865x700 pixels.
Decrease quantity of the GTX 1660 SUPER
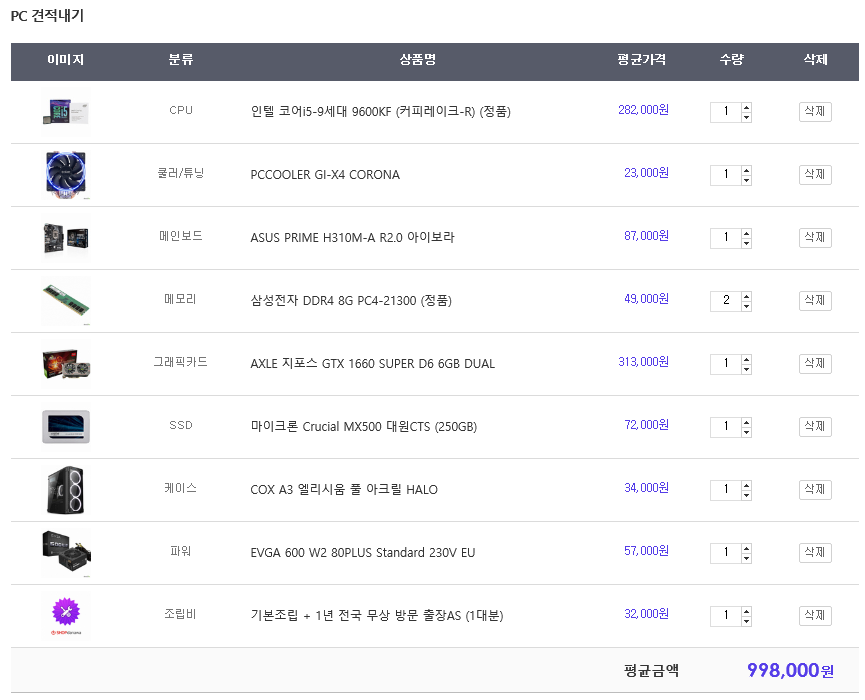[x=746, y=368]
